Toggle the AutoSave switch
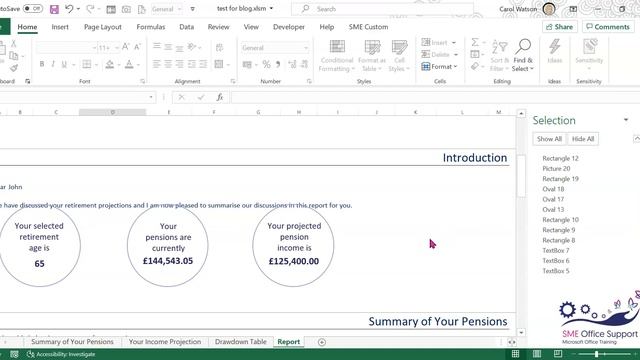The height and width of the screenshot is (360, 640). [33, 9]
